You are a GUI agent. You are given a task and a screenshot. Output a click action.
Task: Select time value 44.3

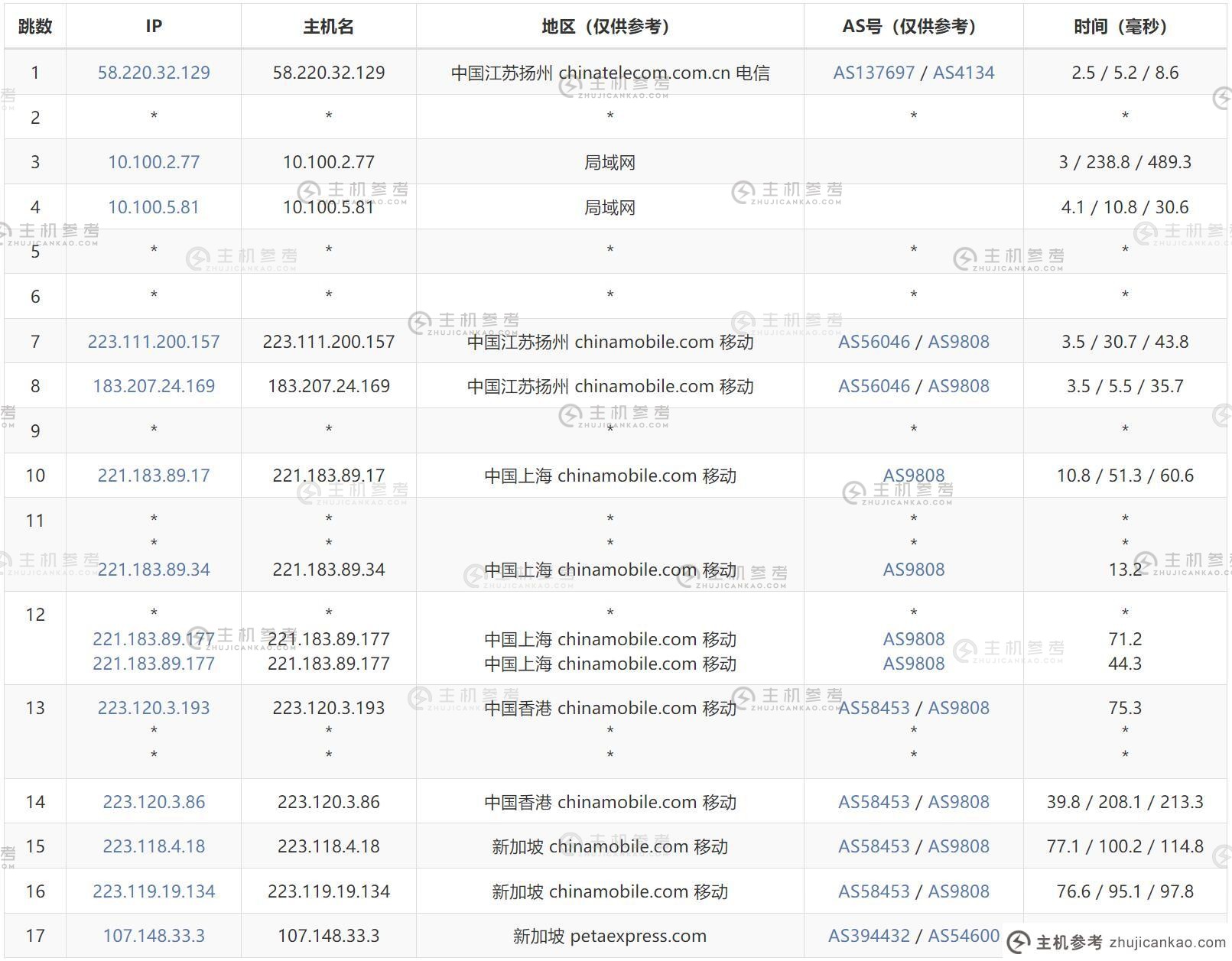pyautogui.click(x=1125, y=664)
